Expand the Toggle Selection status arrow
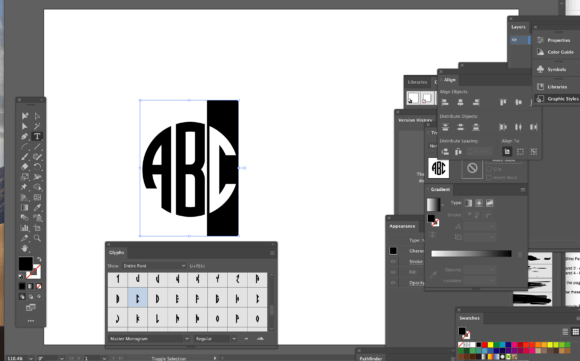The image size is (580, 361). click(x=215, y=358)
